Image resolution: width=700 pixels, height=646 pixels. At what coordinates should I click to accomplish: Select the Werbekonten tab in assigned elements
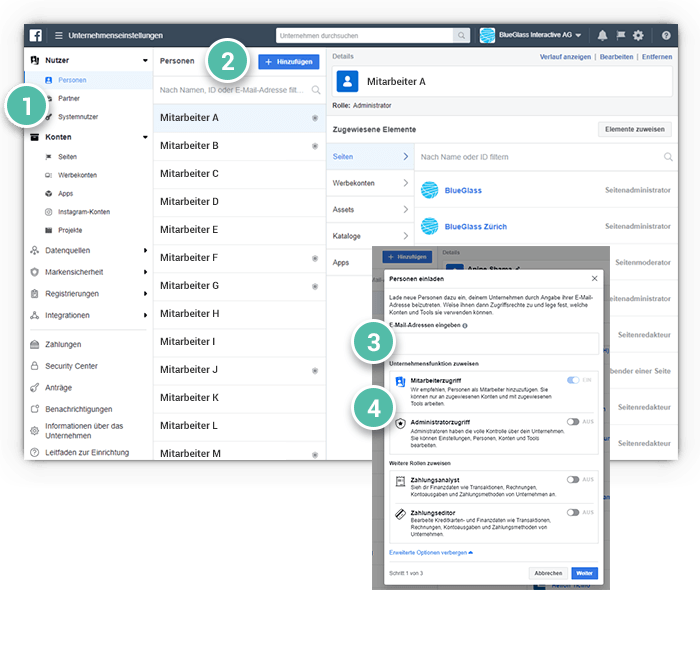[x=369, y=183]
